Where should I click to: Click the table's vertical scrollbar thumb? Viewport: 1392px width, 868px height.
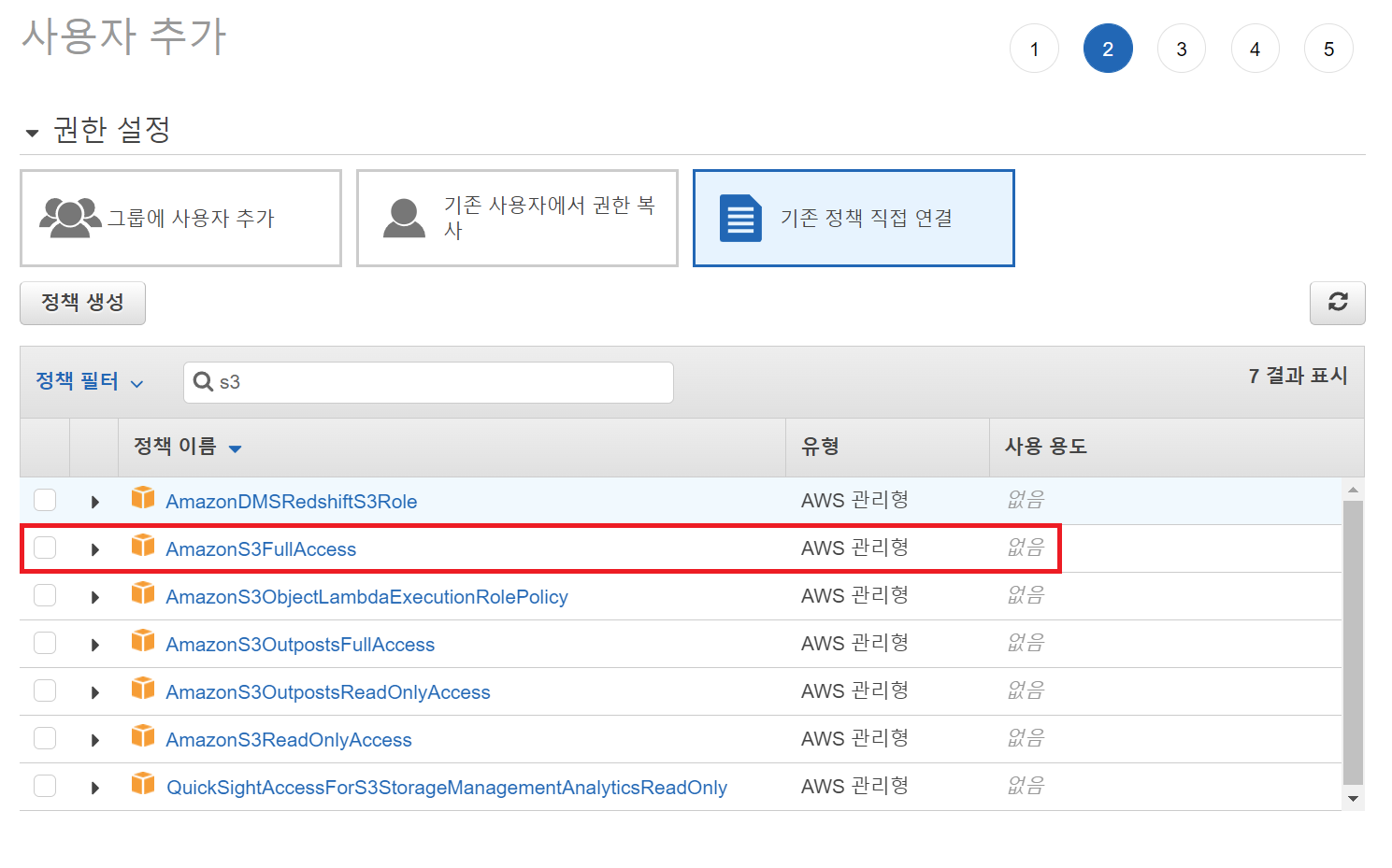tap(1353, 643)
